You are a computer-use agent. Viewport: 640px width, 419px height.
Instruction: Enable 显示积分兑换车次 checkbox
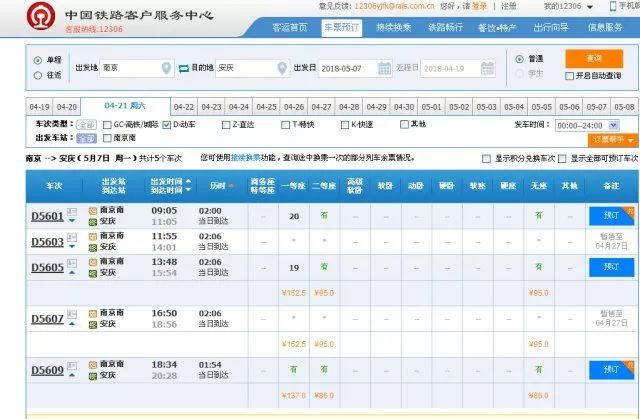(486, 159)
